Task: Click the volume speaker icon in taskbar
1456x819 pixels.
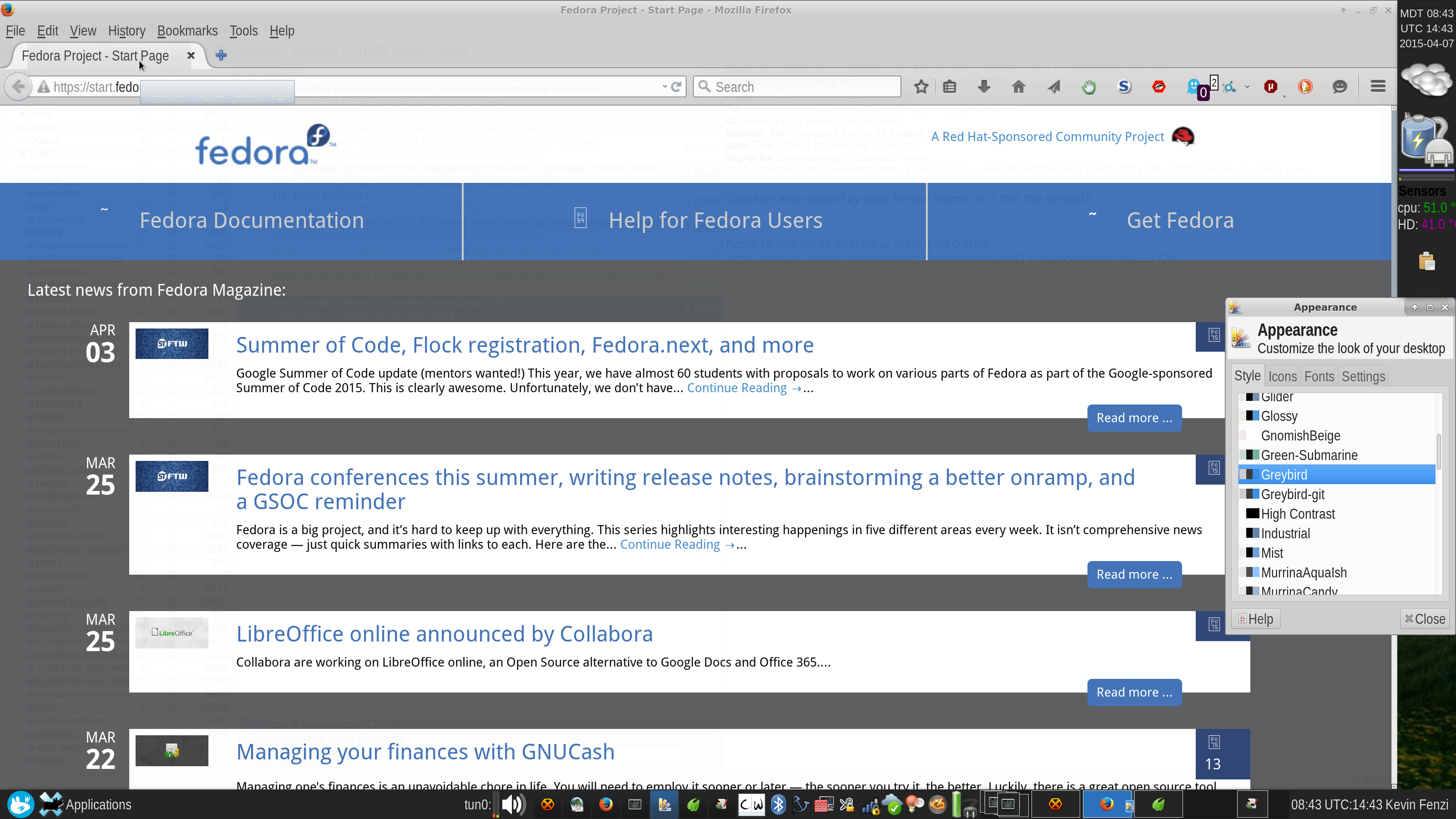Action: tap(513, 804)
